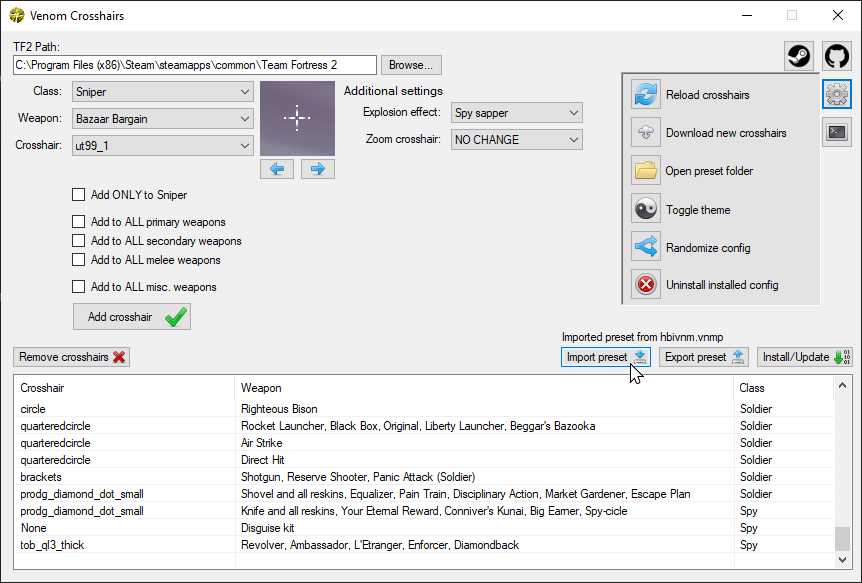The height and width of the screenshot is (583, 862).
Task: Check Add to ALL misc. weapons
Action: [79, 287]
